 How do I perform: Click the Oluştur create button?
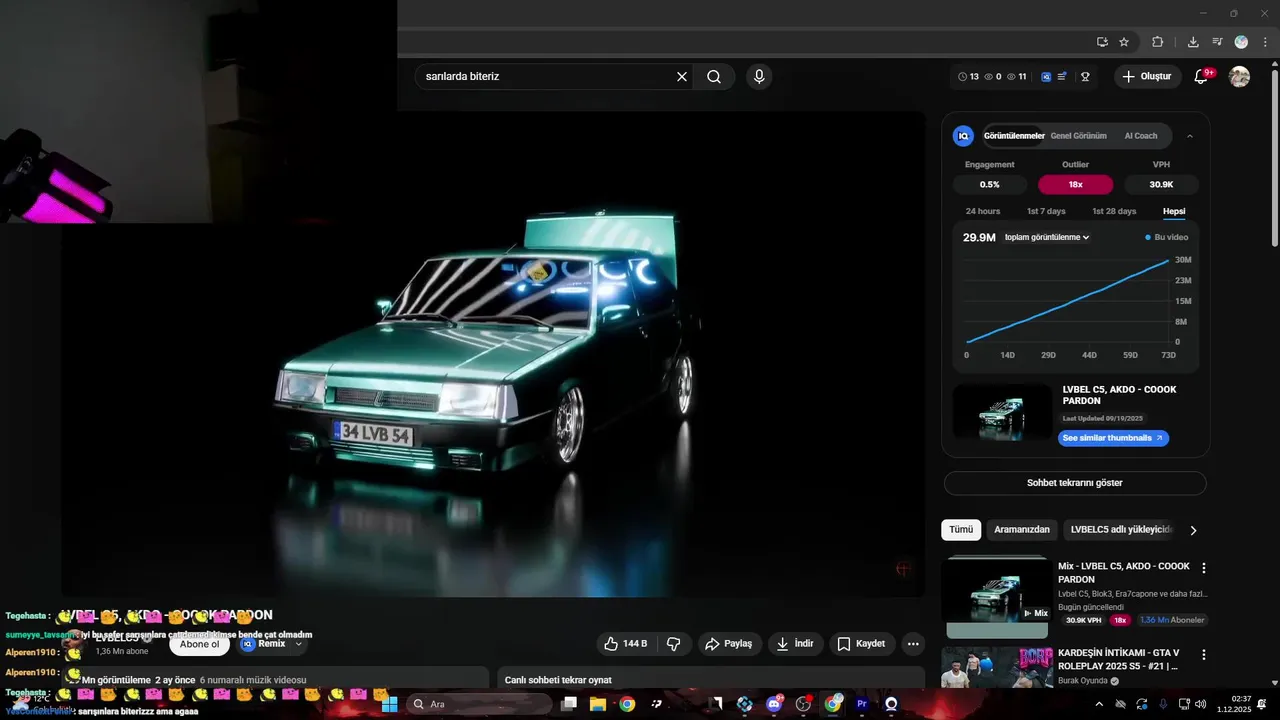(x=1148, y=76)
